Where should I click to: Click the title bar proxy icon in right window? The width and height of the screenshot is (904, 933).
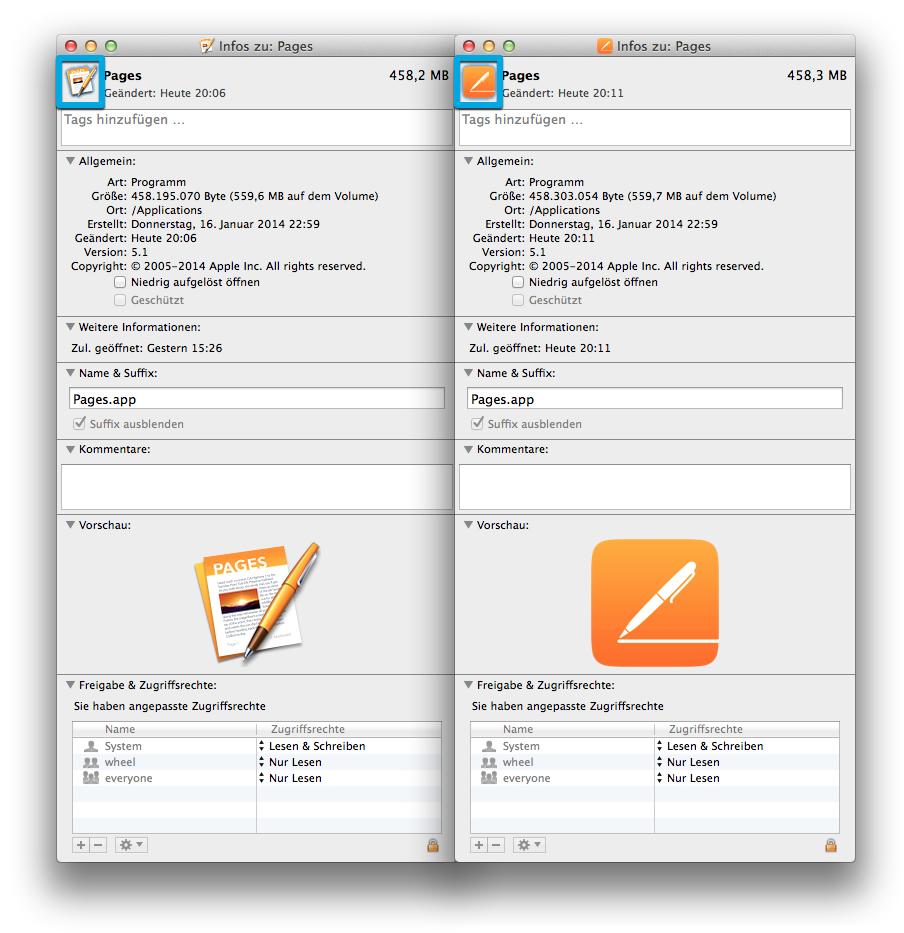(x=605, y=46)
